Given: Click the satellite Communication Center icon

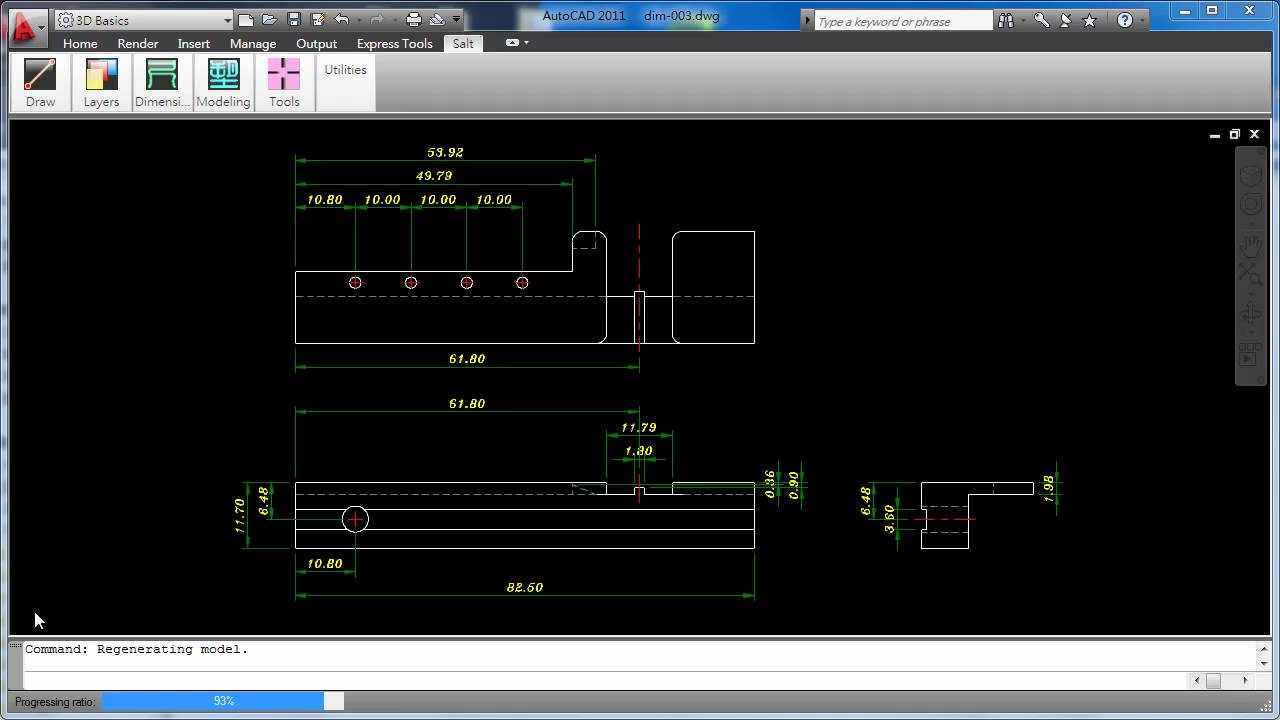Looking at the screenshot, I should pos(1066,20).
